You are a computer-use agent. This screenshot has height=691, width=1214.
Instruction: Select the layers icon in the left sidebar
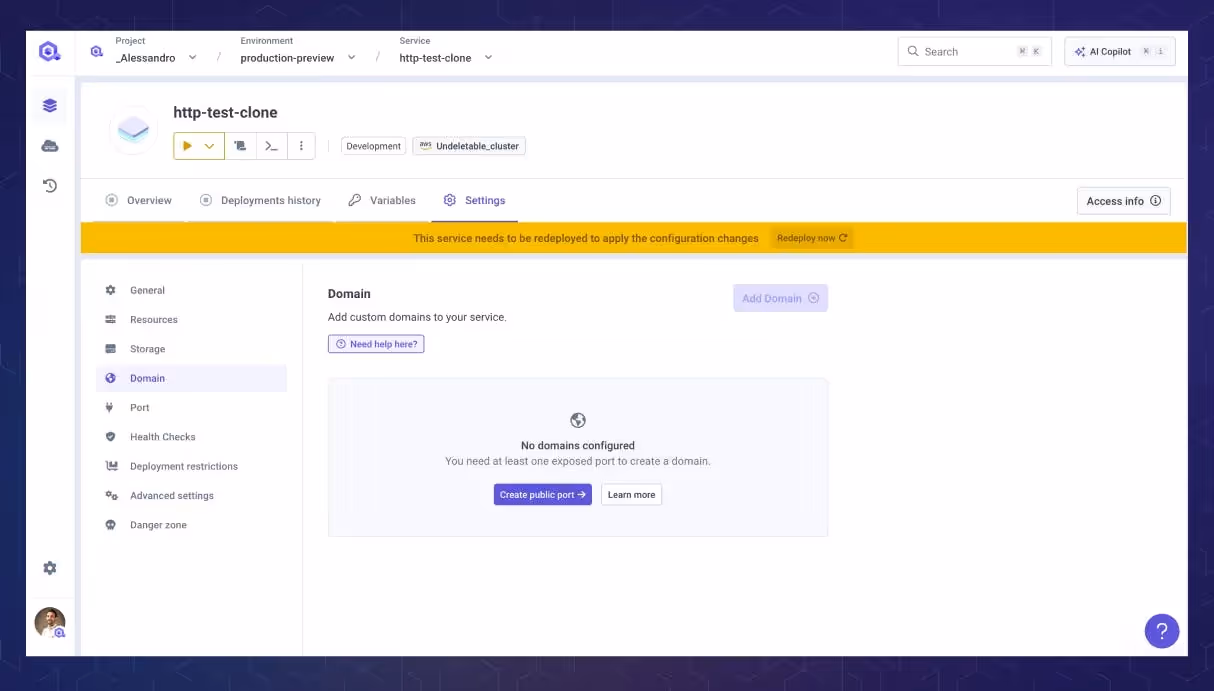pyautogui.click(x=50, y=105)
